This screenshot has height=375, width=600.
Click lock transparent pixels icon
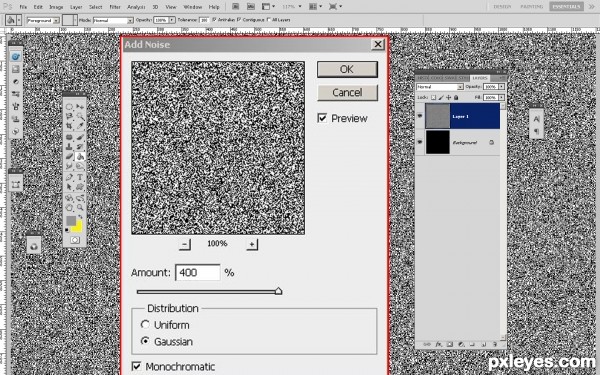tap(434, 98)
